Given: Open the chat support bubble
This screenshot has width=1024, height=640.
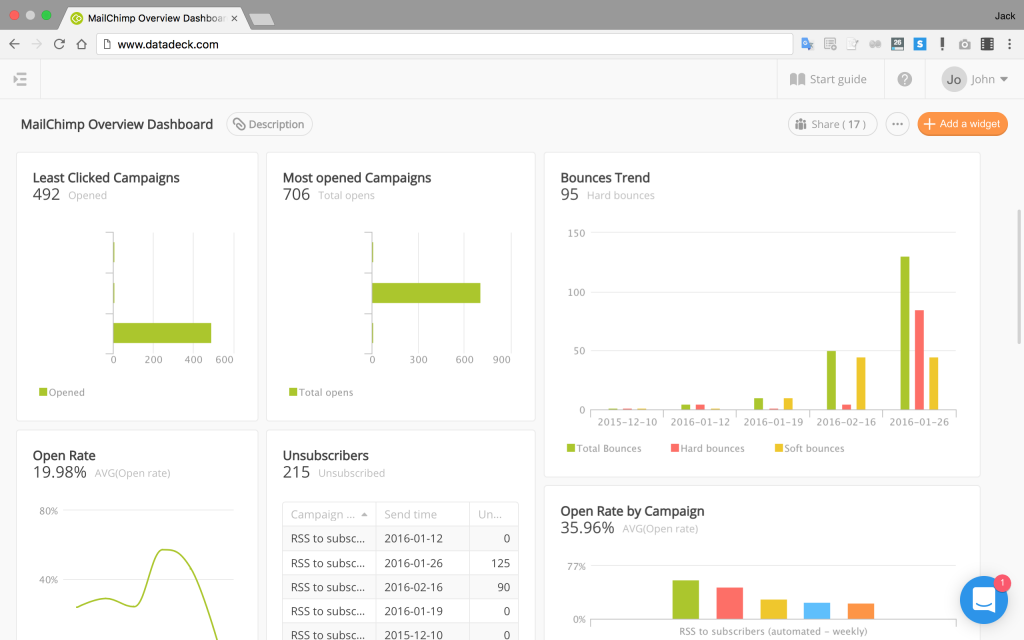Looking at the screenshot, I should pos(984,600).
